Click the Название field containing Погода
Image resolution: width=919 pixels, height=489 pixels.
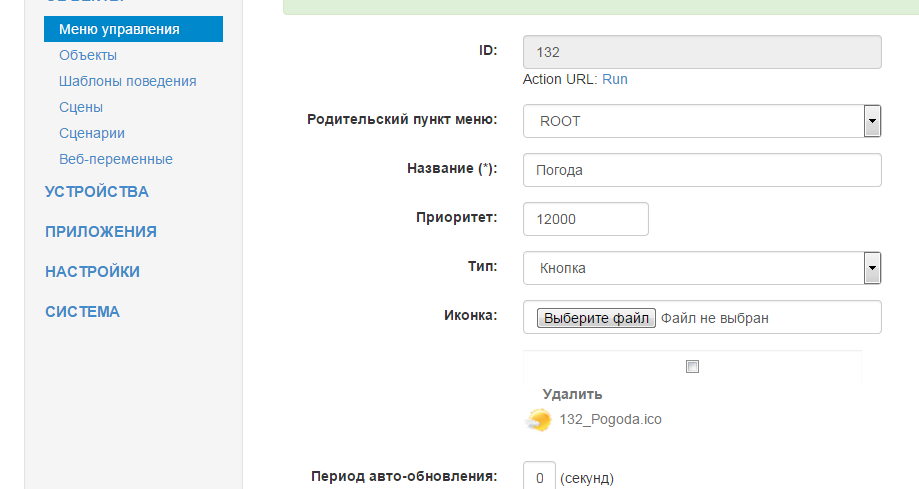[x=701, y=170]
